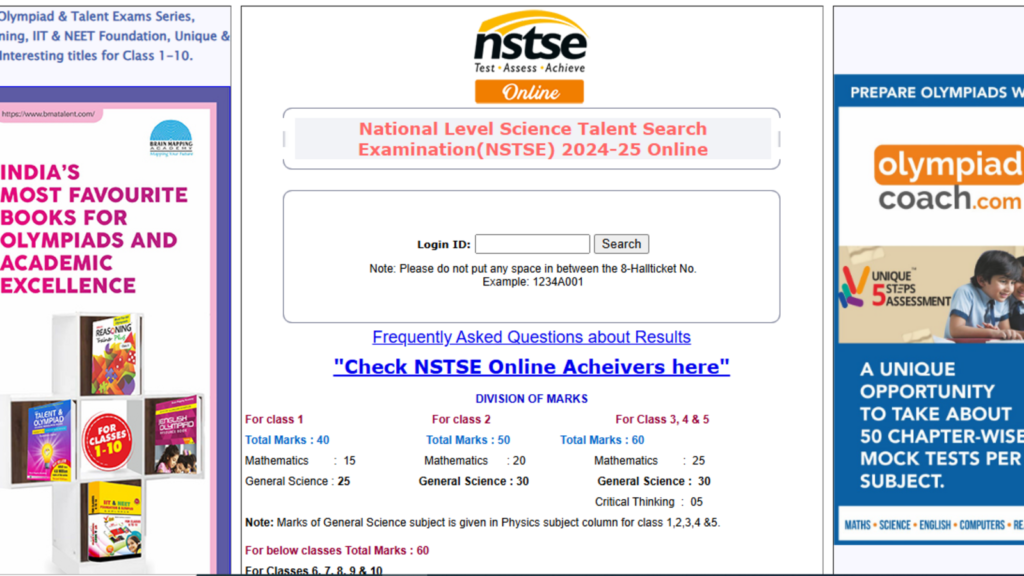Open "Check NSTSE Online Acheivers here" link

tap(532, 367)
